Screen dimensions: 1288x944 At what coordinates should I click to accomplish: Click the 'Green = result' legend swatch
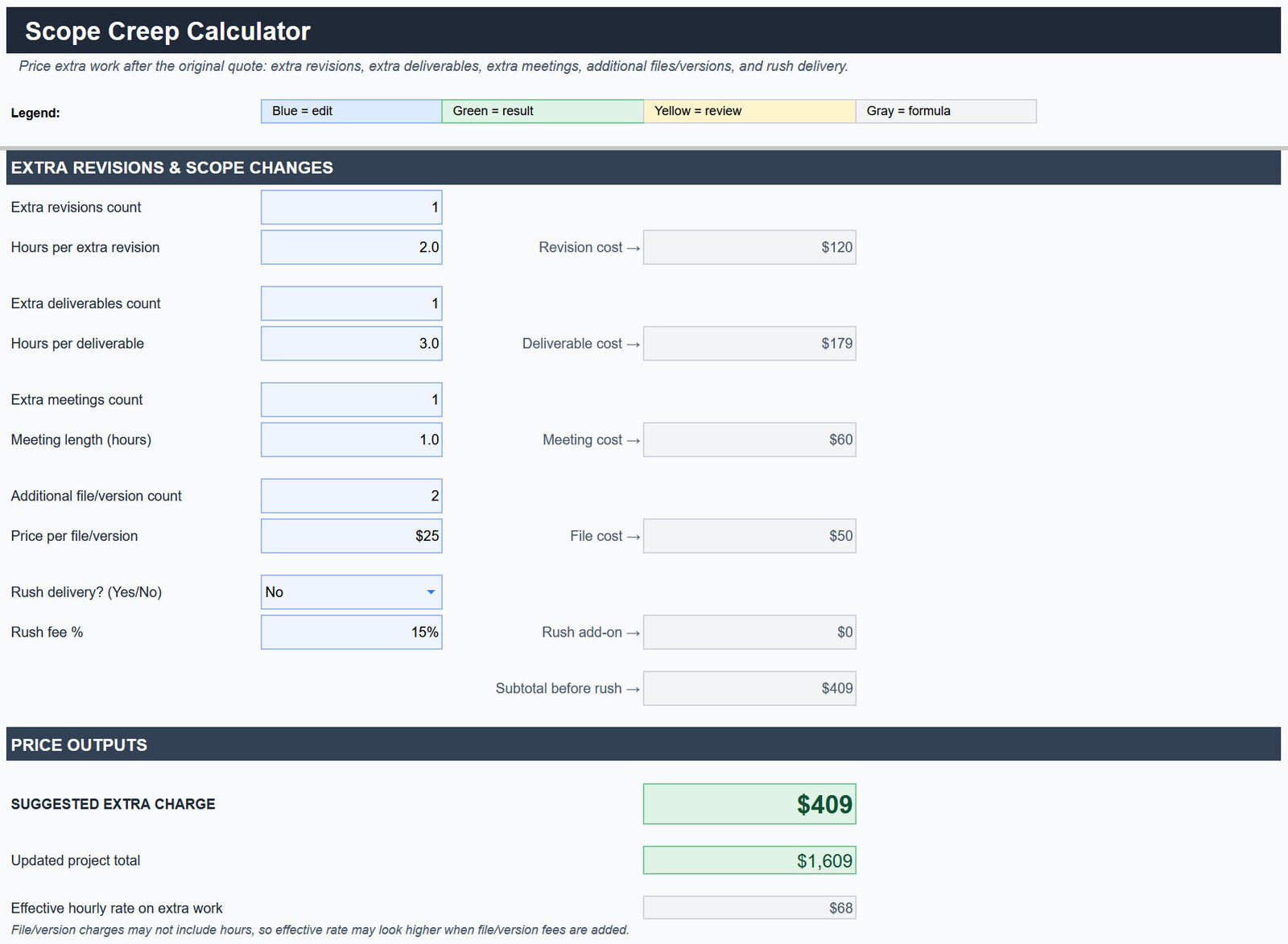(543, 111)
